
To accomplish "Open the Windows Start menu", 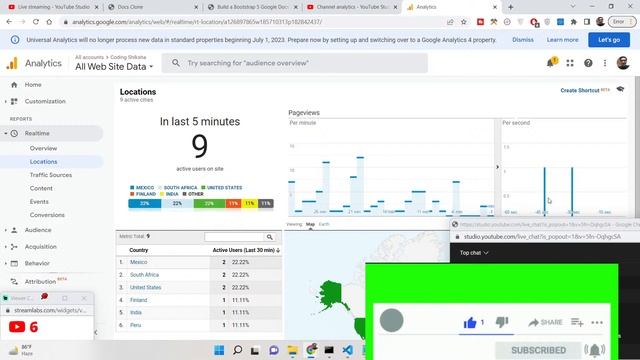I will 219,350.
